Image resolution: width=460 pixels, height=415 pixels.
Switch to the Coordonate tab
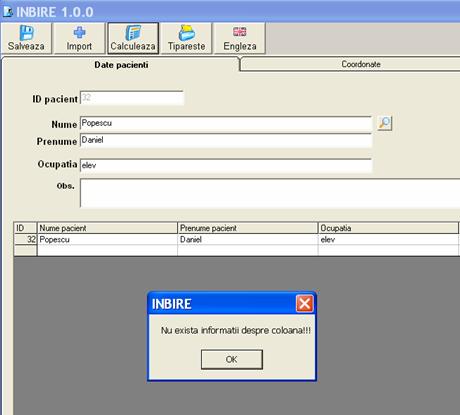click(x=361, y=64)
